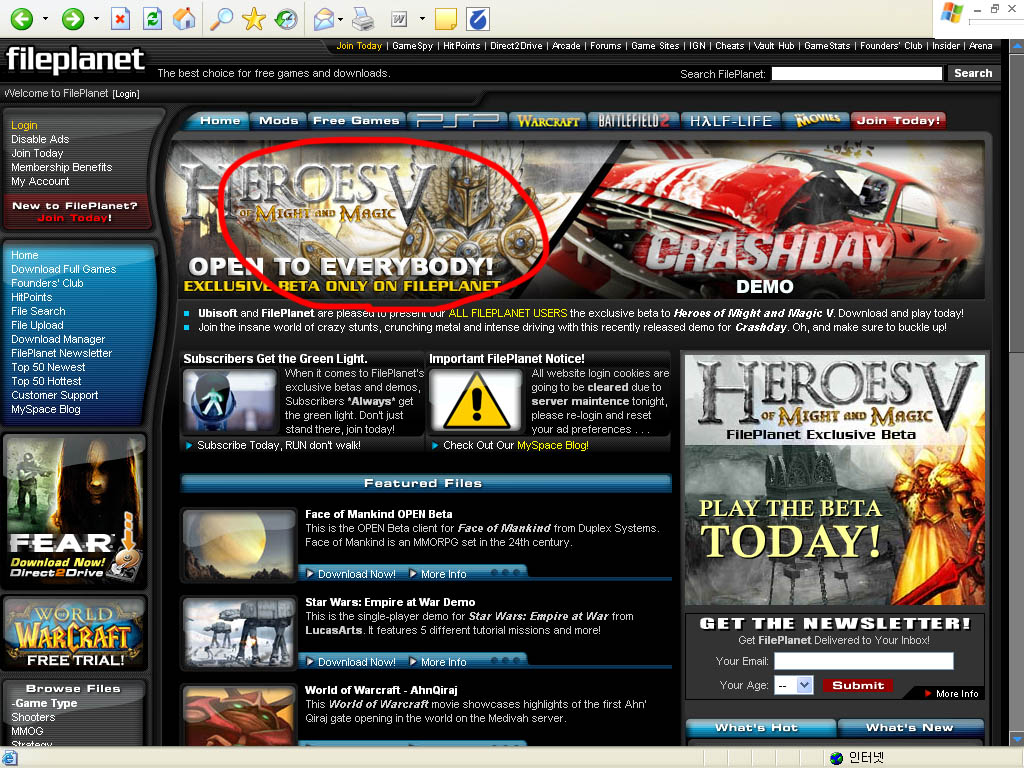Open the yellow sticky note toolbar icon
The height and width of the screenshot is (768, 1024).
(x=446, y=19)
